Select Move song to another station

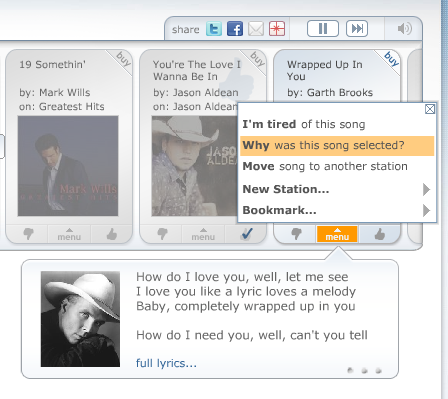pyautogui.click(x=337, y=166)
